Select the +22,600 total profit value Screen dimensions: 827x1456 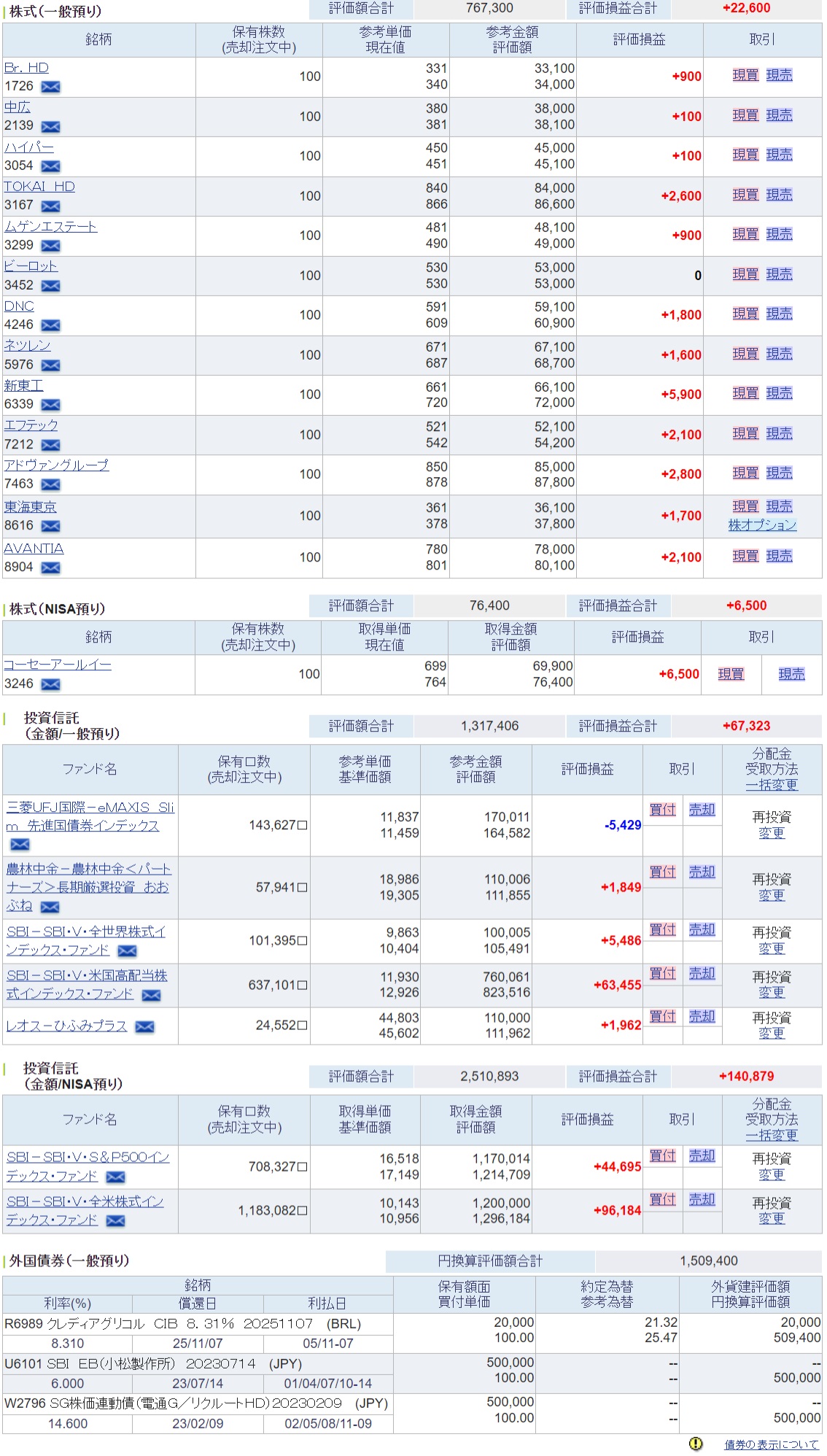coord(746,8)
